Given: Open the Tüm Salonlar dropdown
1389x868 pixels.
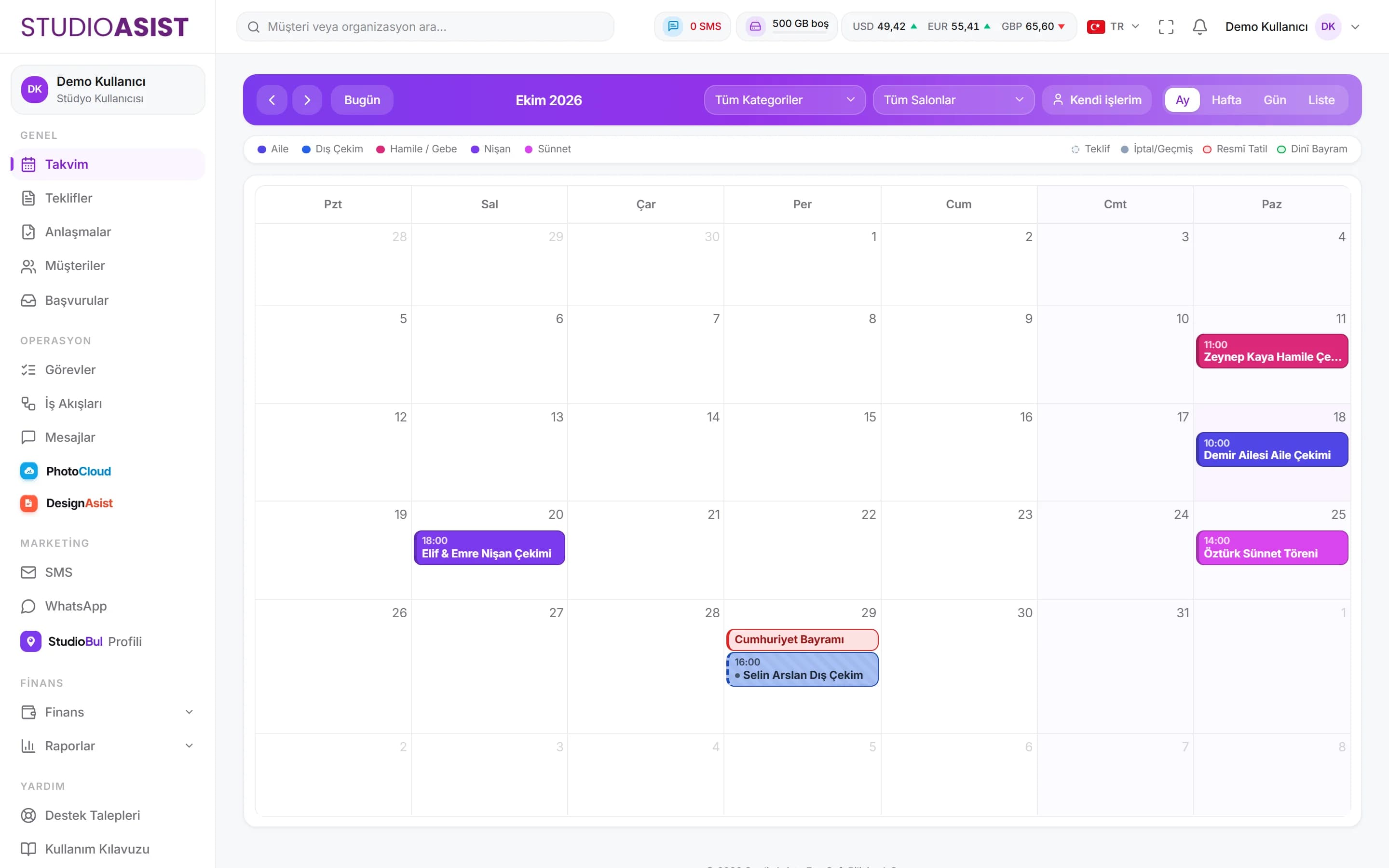Looking at the screenshot, I should [953, 100].
